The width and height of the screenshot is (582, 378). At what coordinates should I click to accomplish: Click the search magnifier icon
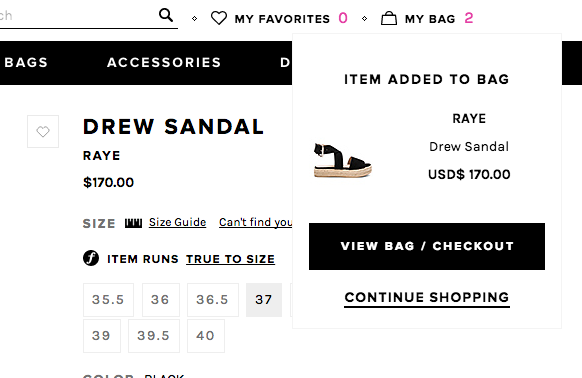(x=166, y=15)
